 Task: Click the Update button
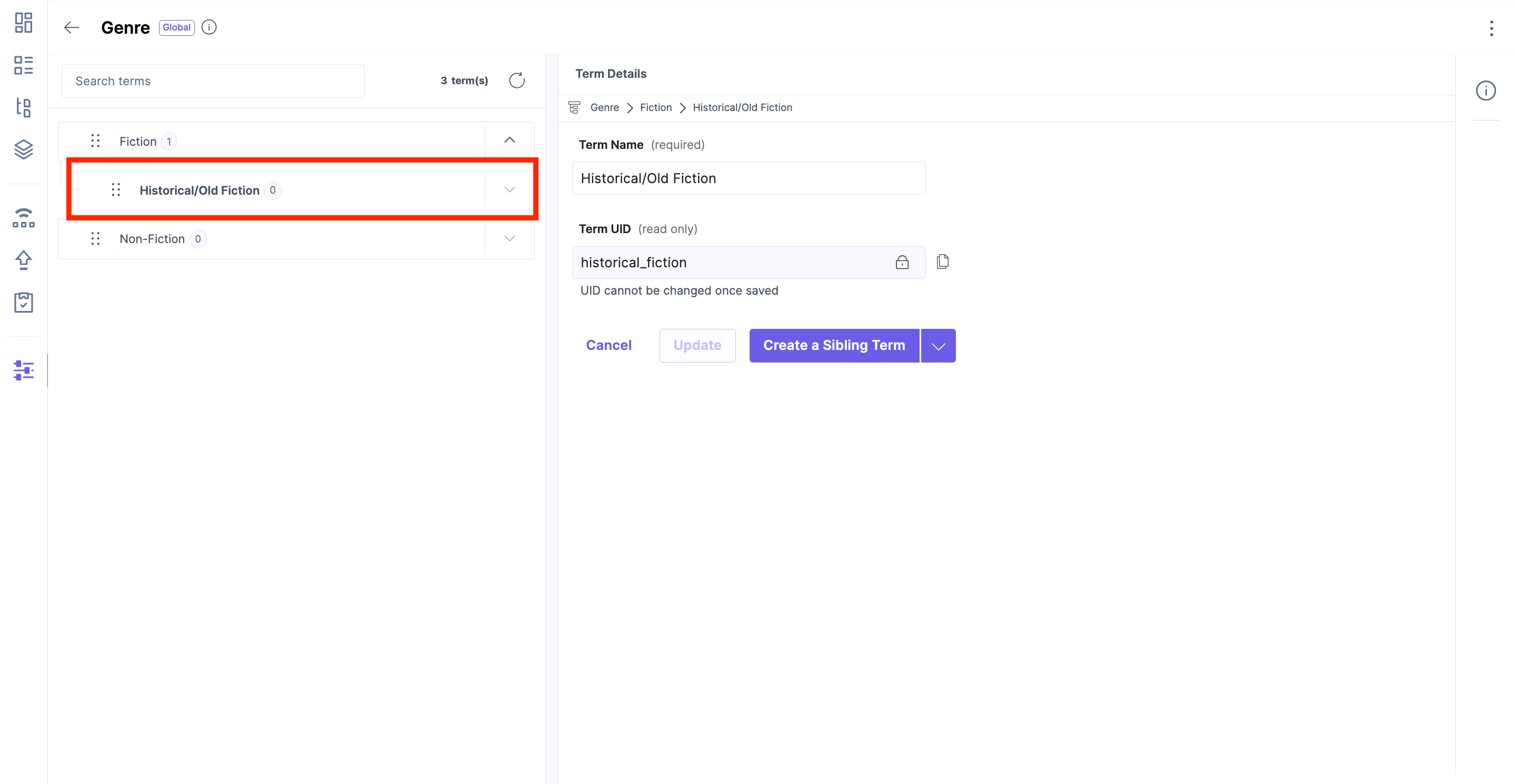point(697,346)
